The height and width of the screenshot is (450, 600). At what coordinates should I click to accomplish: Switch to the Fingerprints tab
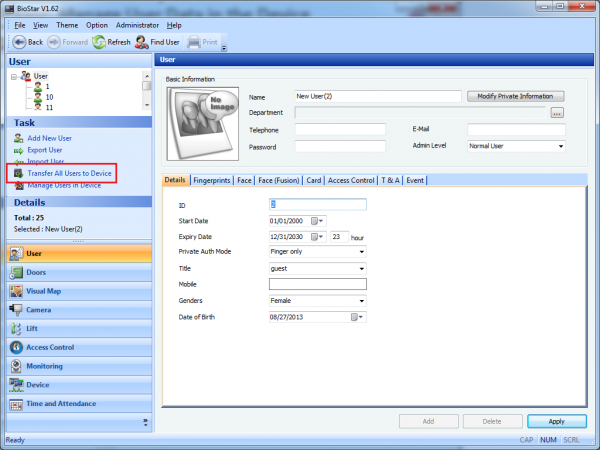pyautogui.click(x=211, y=180)
